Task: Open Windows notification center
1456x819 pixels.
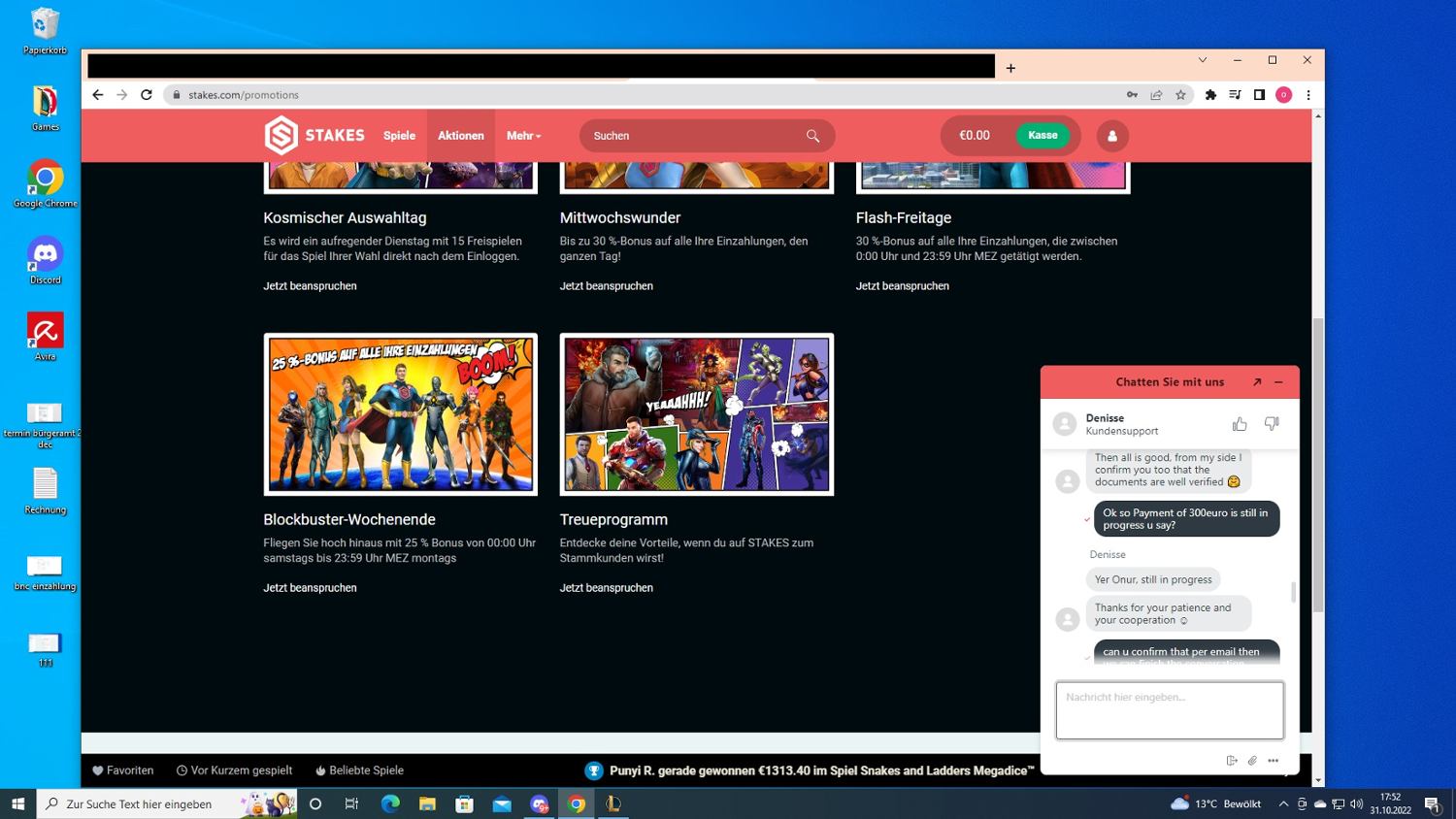Action: pyautogui.click(x=1432, y=803)
